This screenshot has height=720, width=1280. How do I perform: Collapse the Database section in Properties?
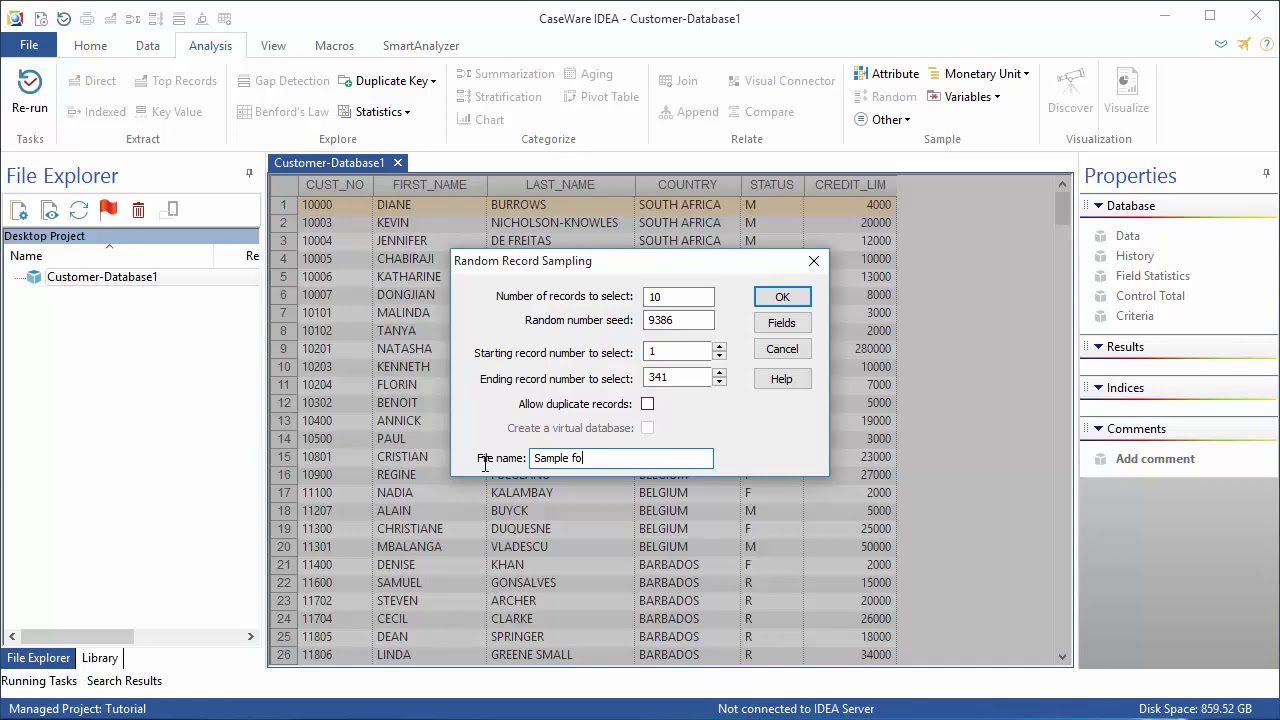(x=1098, y=206)
